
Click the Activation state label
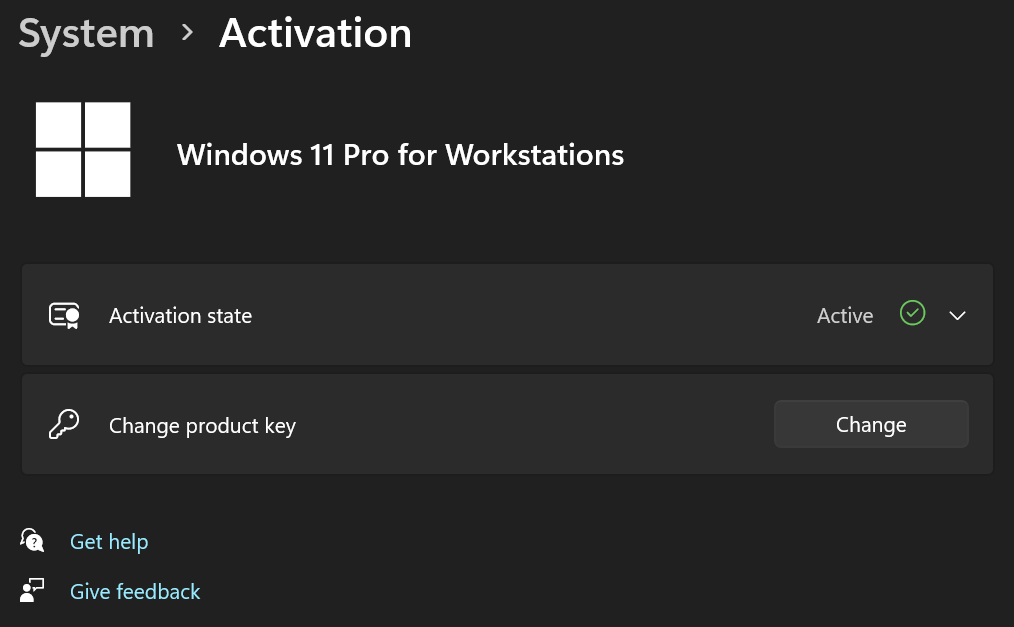point(180,315)
